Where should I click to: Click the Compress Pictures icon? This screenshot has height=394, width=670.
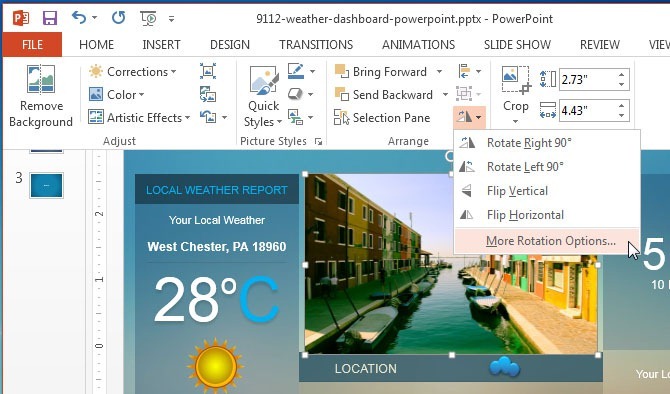pos(208,71)
